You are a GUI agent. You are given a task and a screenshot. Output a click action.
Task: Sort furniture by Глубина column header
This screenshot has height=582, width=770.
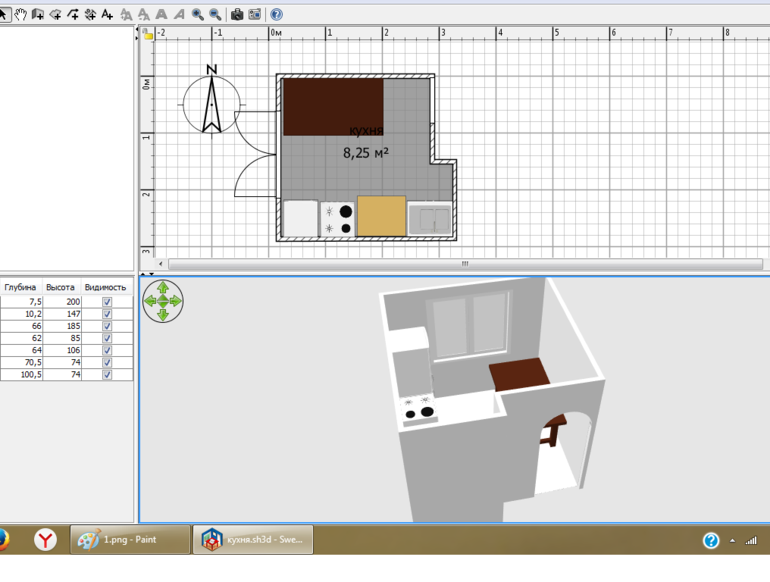click(x=21, y=287)
